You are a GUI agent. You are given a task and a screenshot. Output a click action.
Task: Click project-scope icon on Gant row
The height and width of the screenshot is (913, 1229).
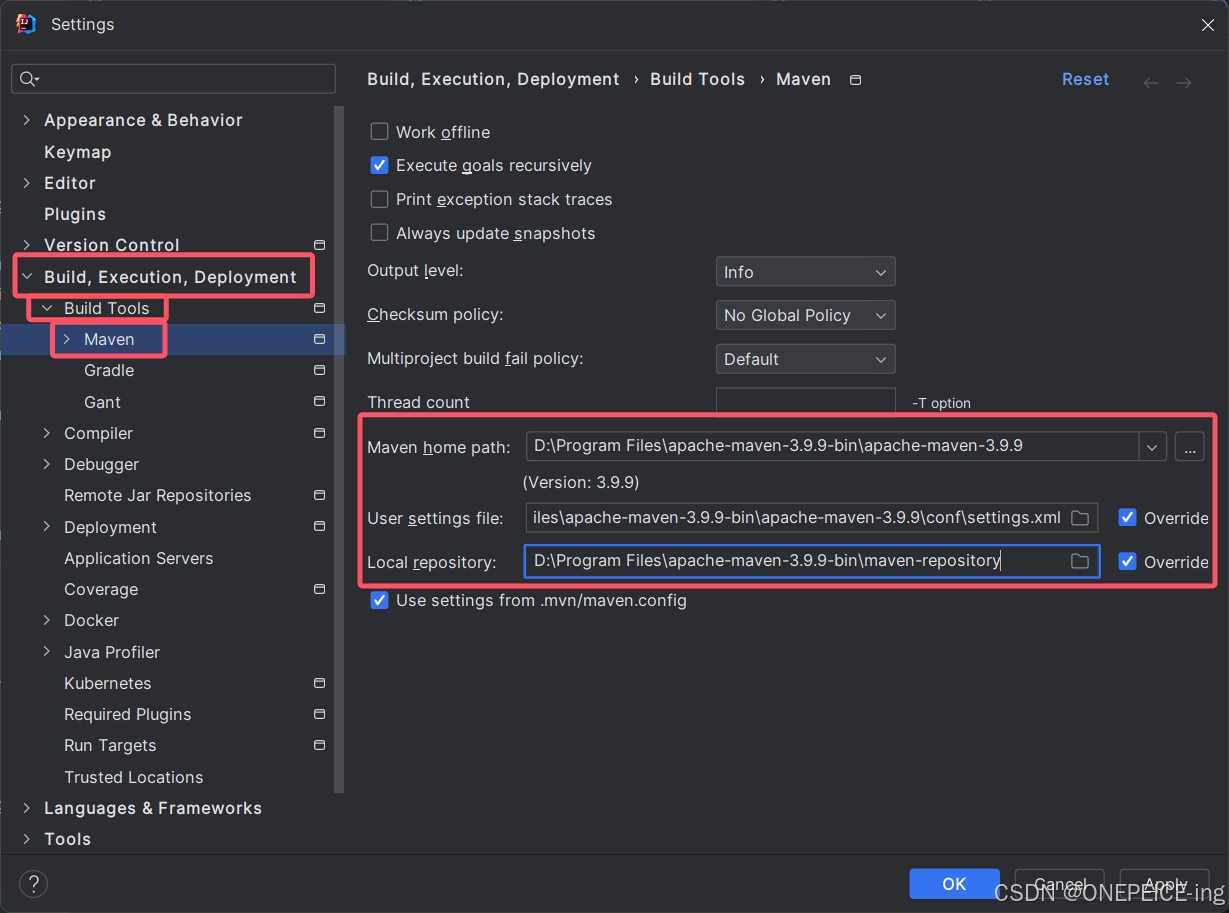tap(319, 402)
